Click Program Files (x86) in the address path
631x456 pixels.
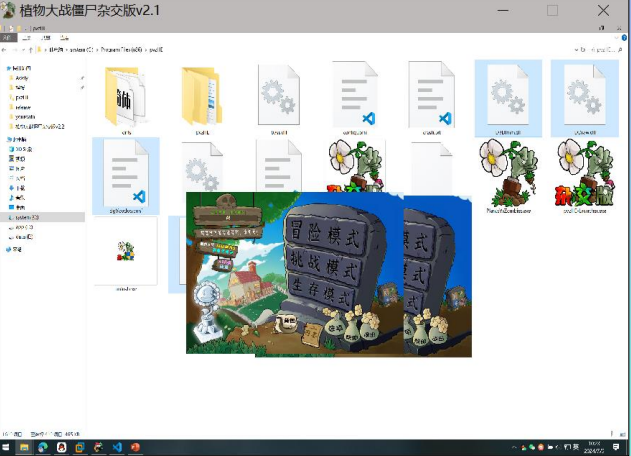(x=121, y=50)
